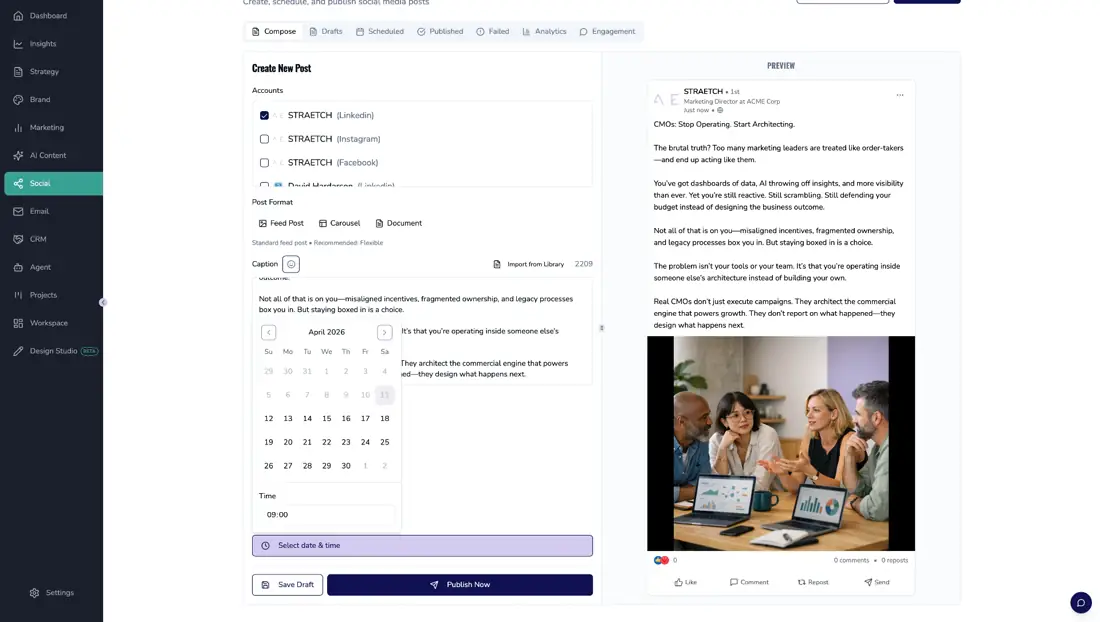Select the Carousel post format
The width and height of the screenshot is (1100, 622).
click(x=340, y=223)
